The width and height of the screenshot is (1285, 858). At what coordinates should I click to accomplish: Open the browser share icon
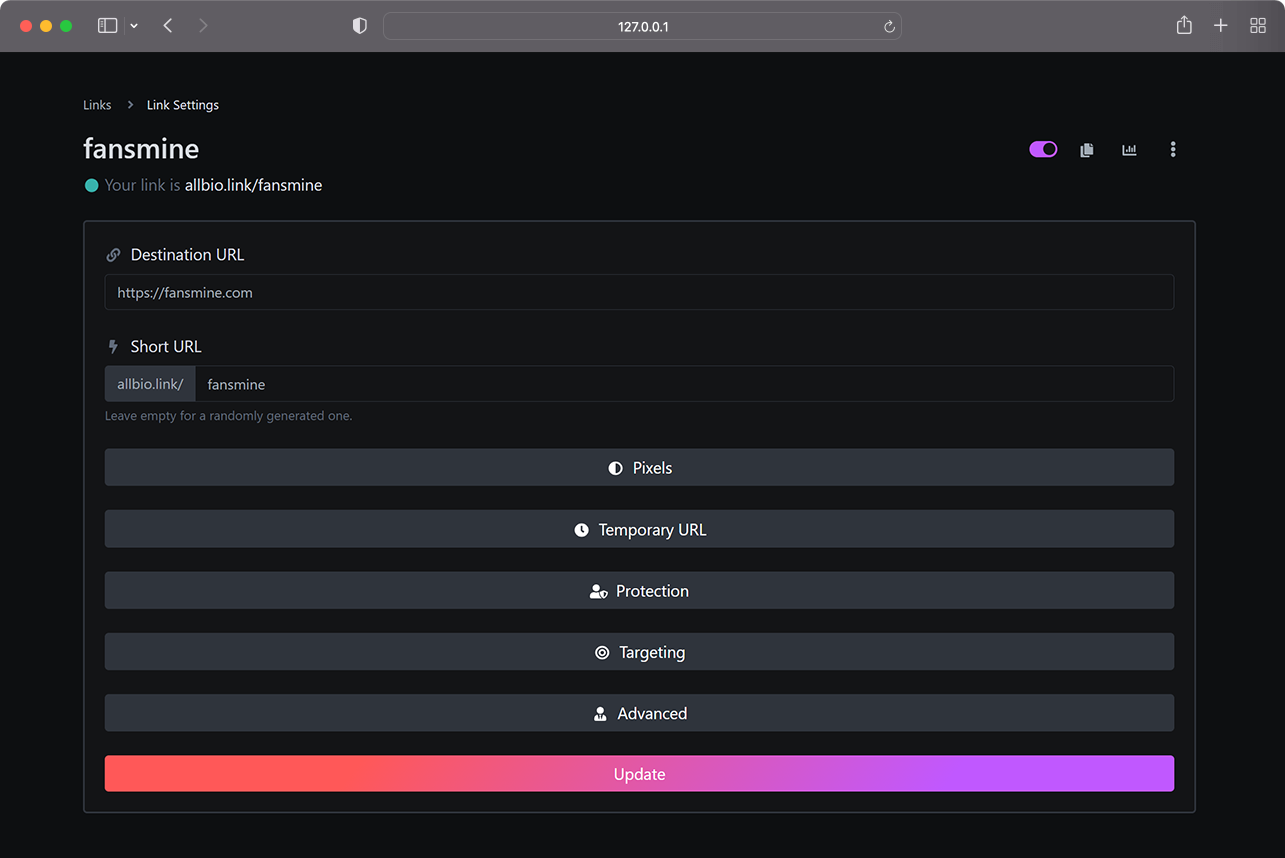(x=1184, y=26)
